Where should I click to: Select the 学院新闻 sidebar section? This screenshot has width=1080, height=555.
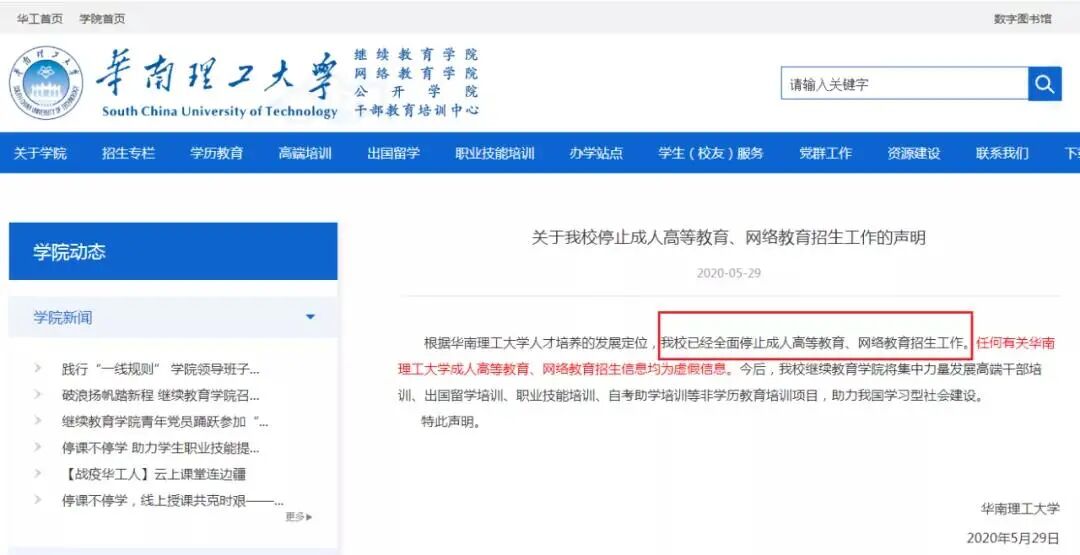[173, 317]
